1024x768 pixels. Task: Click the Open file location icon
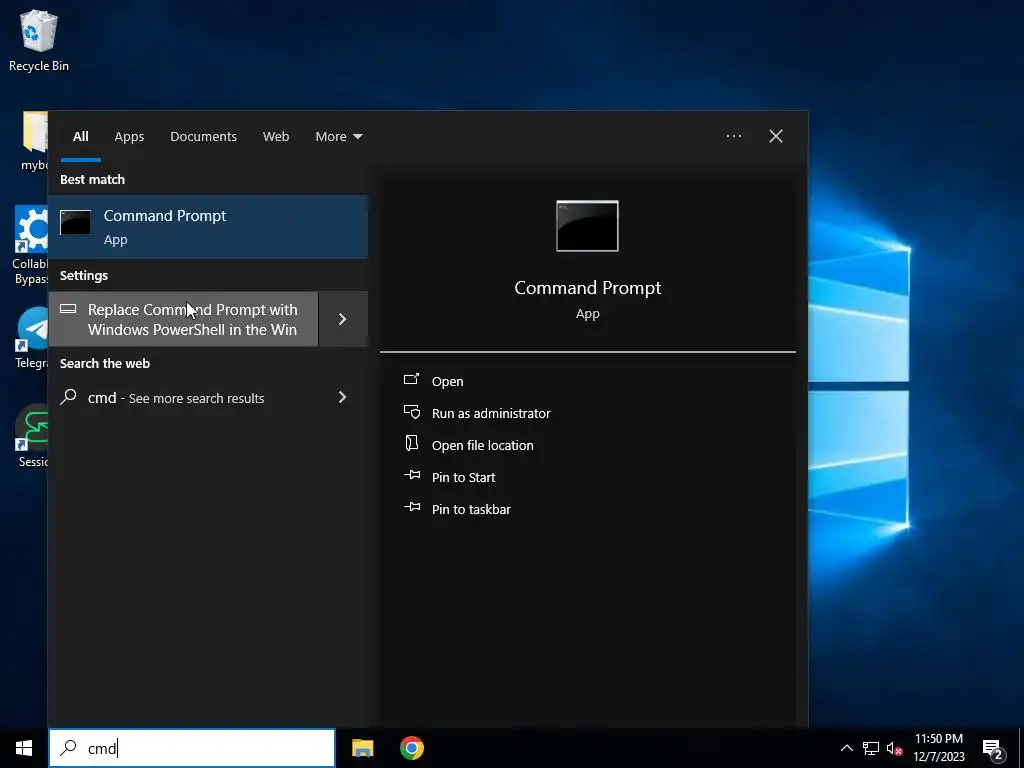tap(411, 443)
